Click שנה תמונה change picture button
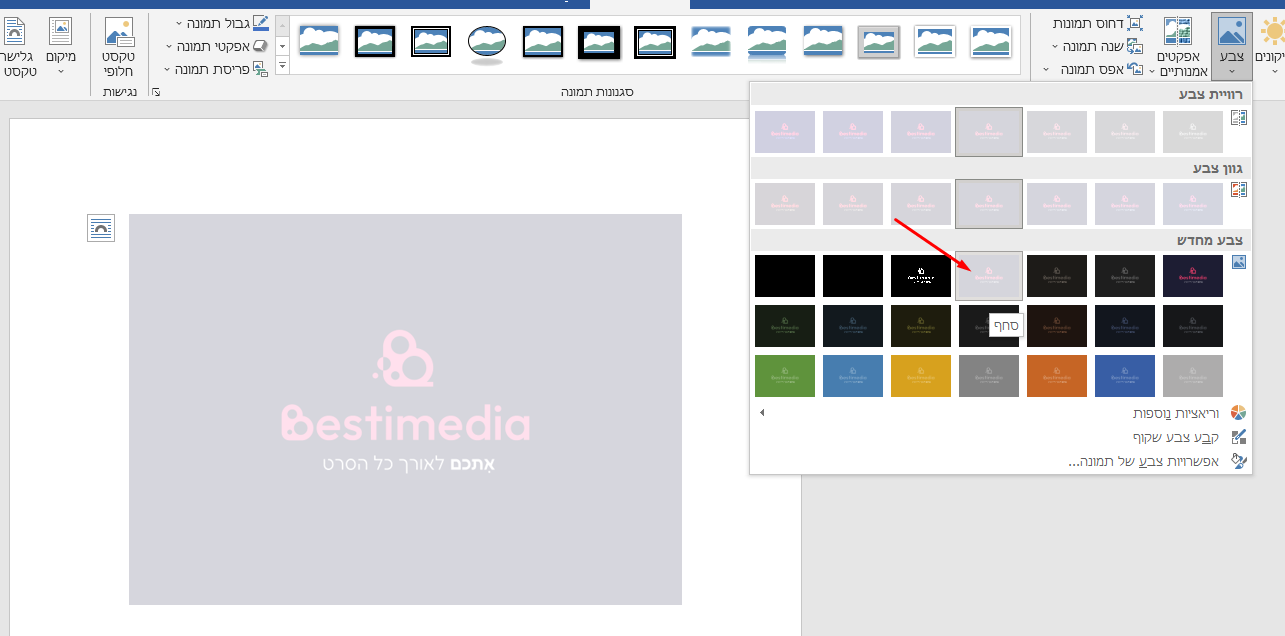1285x636 pixels. [x=1098, y=46]
